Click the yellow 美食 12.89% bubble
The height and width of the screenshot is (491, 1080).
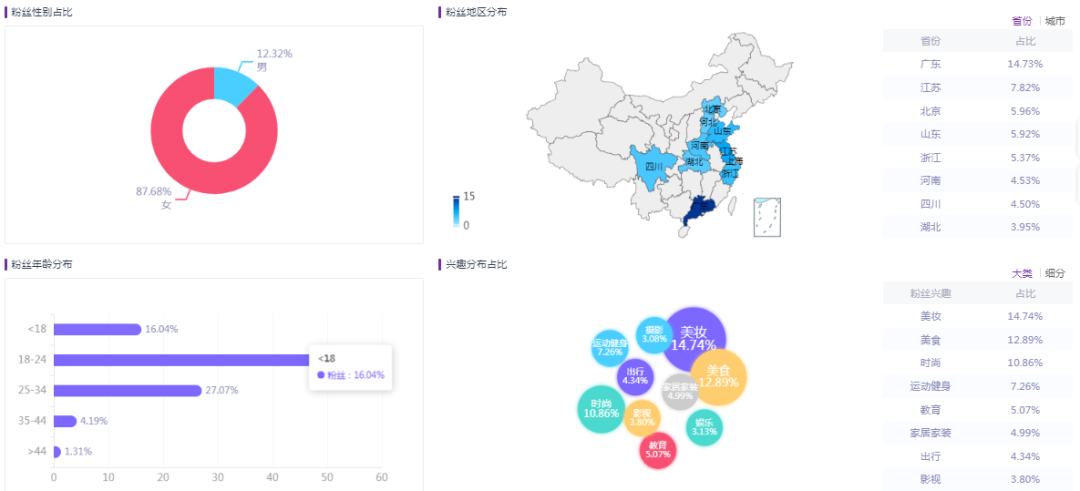(718, 377)
